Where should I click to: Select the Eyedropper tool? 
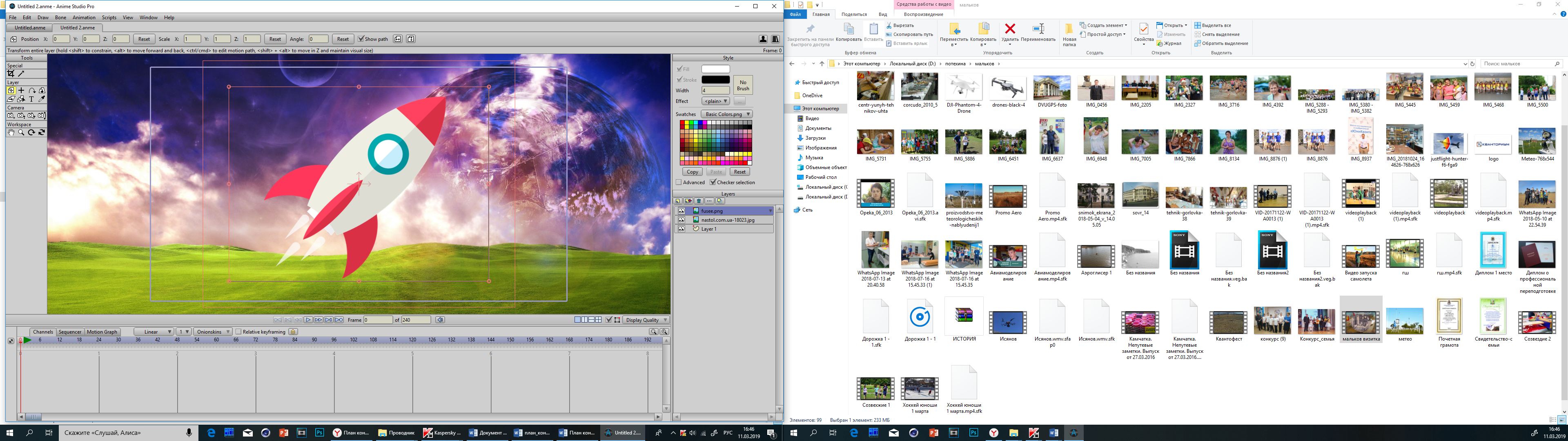(42, 99)
